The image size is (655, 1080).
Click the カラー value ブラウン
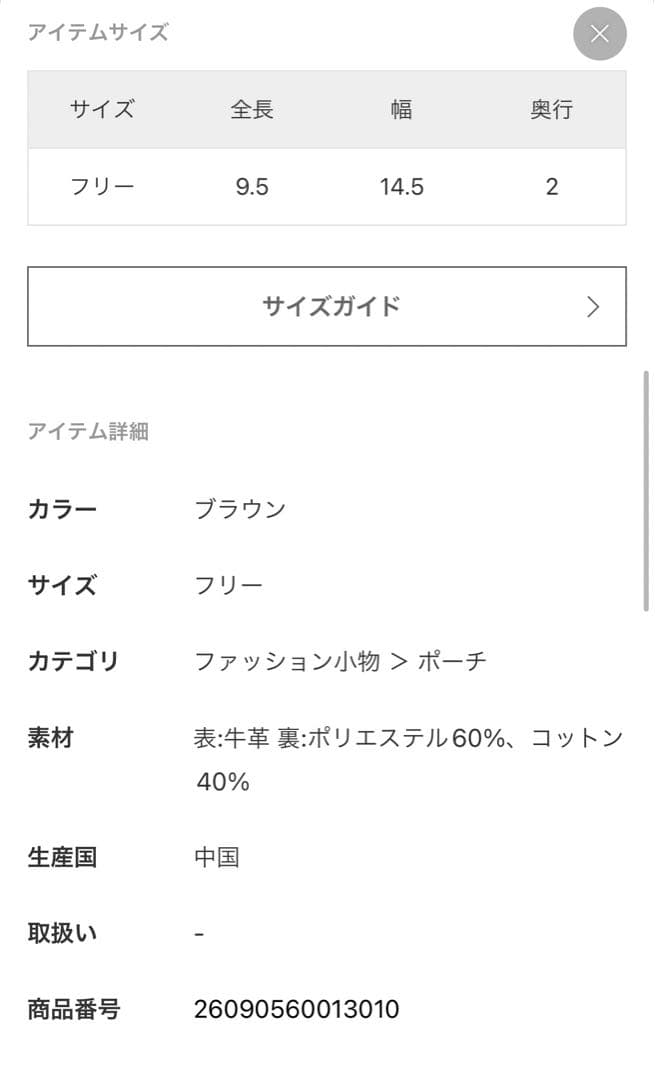pyautogui.click(x=240, y=508)
